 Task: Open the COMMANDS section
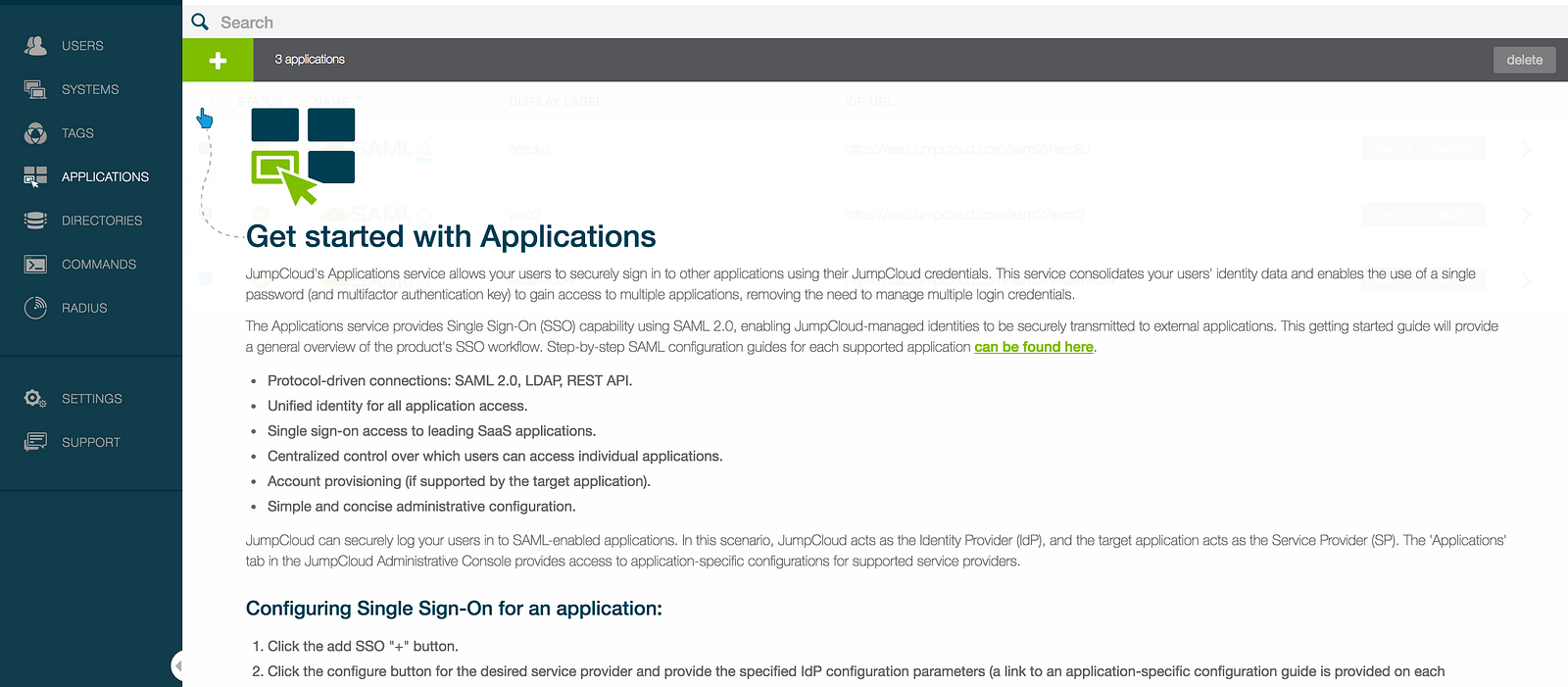[99, 265]
